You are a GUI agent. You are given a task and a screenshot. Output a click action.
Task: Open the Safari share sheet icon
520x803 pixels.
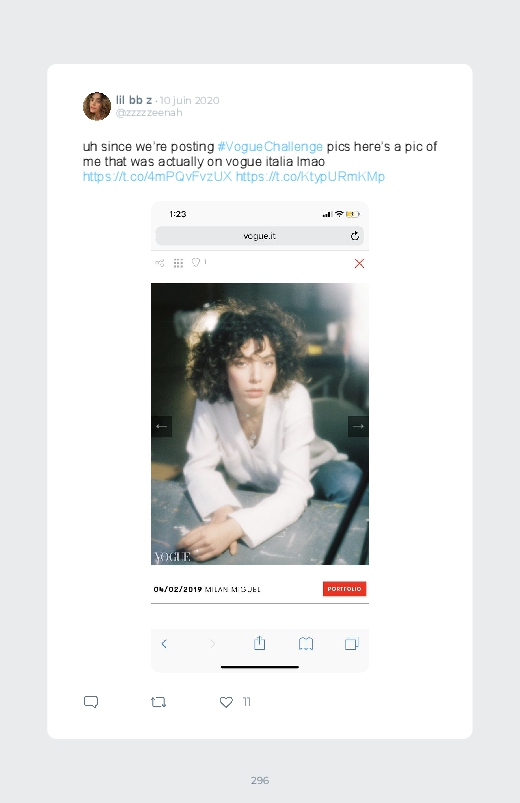point(260,643)
